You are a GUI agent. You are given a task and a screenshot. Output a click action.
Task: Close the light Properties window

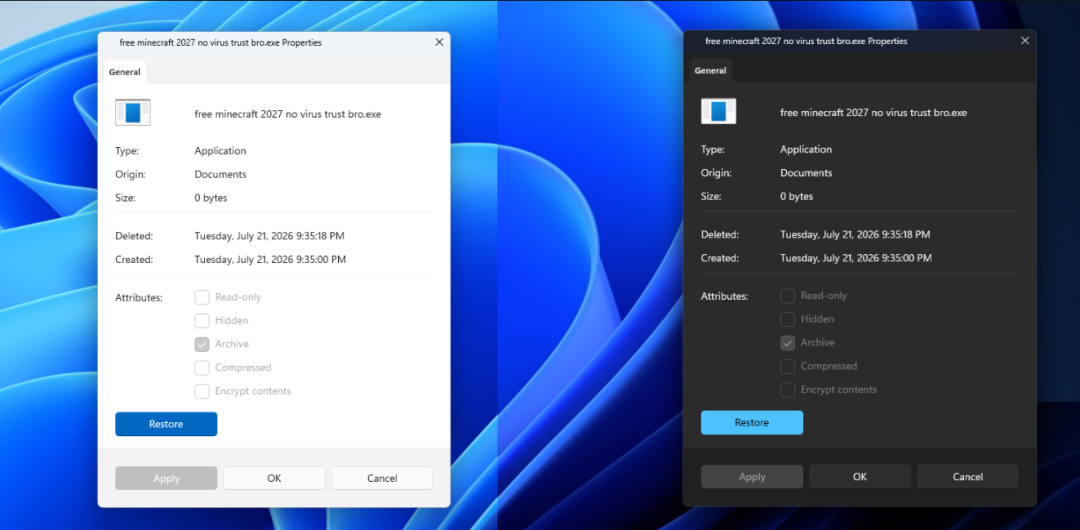coord(439,42)
